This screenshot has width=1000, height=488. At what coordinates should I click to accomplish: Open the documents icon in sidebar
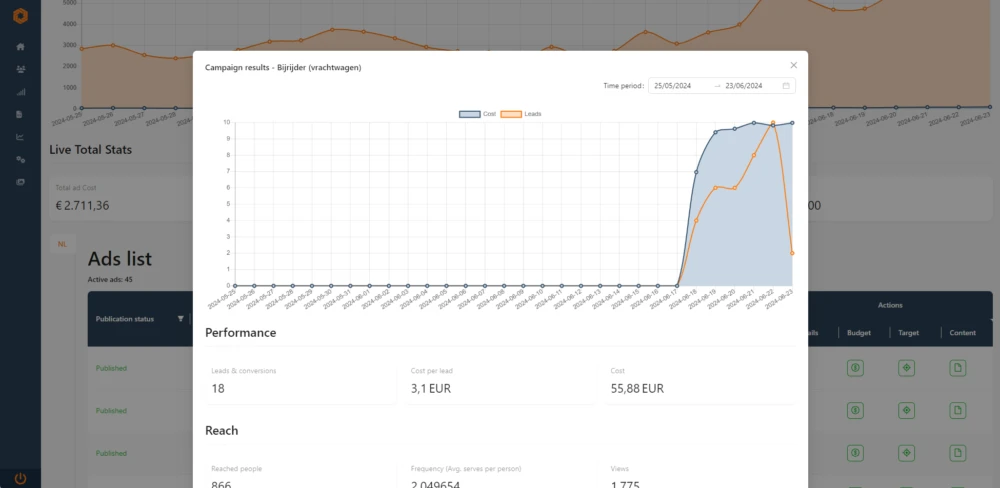coord(20,114)
